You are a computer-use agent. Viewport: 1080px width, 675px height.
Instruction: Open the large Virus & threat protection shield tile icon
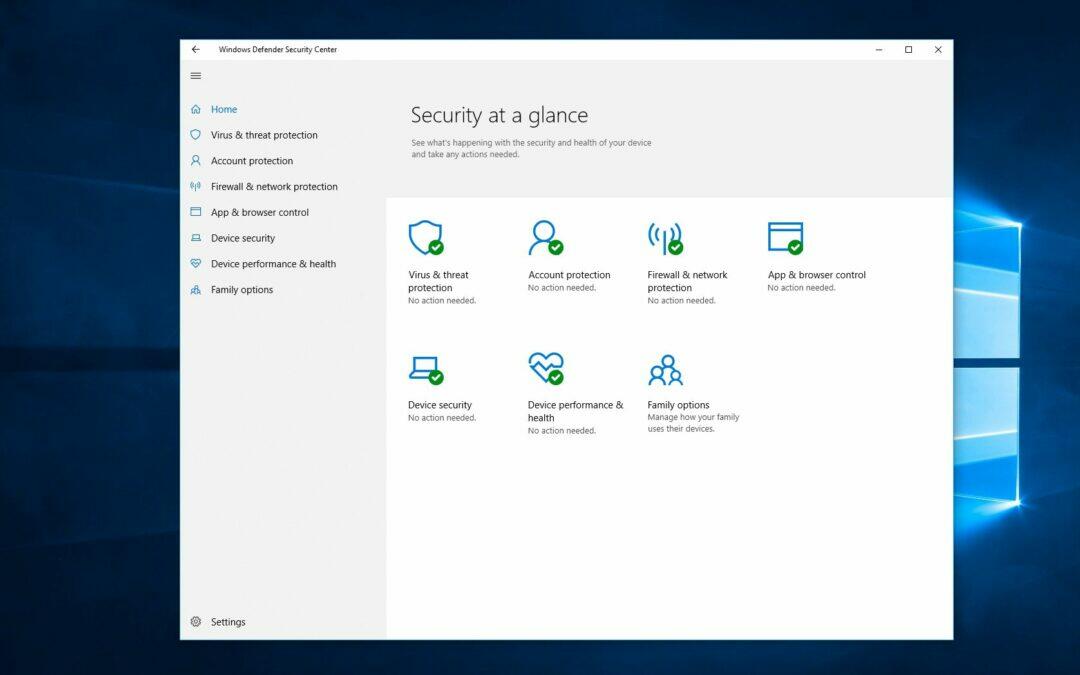click(426, 238)
